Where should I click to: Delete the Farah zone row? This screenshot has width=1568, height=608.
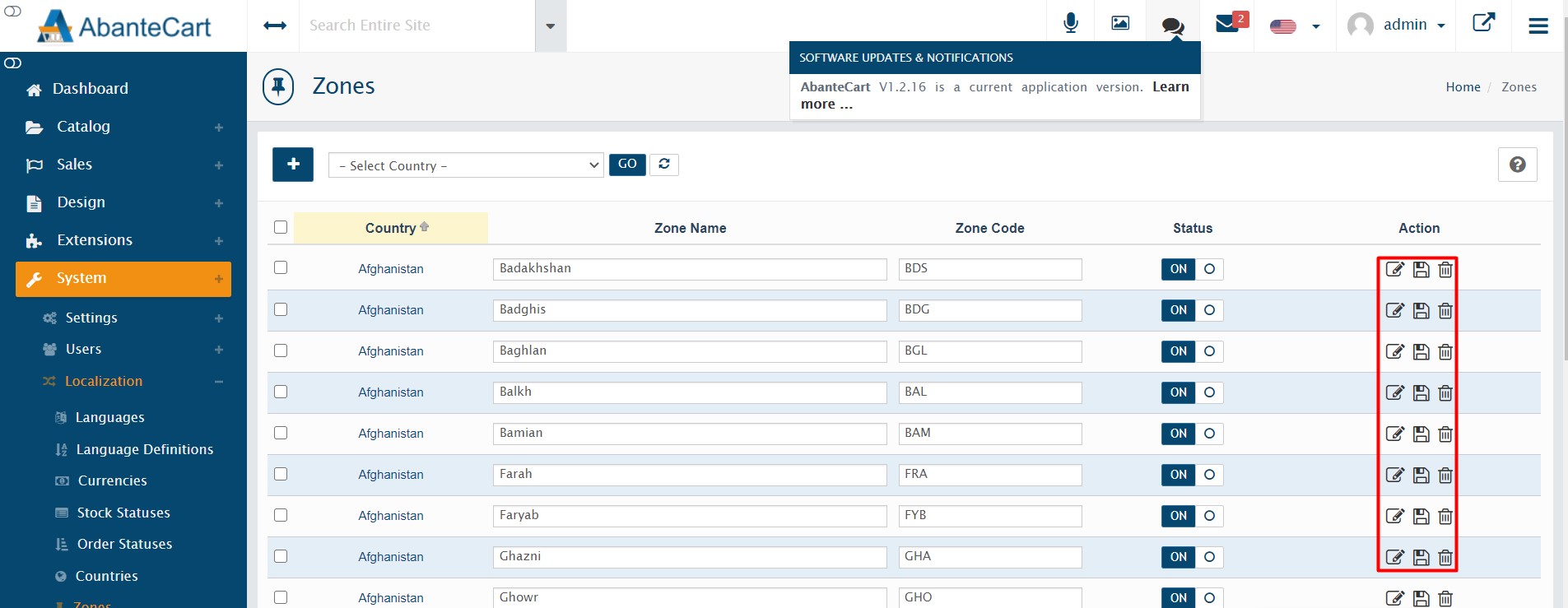[1445, 475]
